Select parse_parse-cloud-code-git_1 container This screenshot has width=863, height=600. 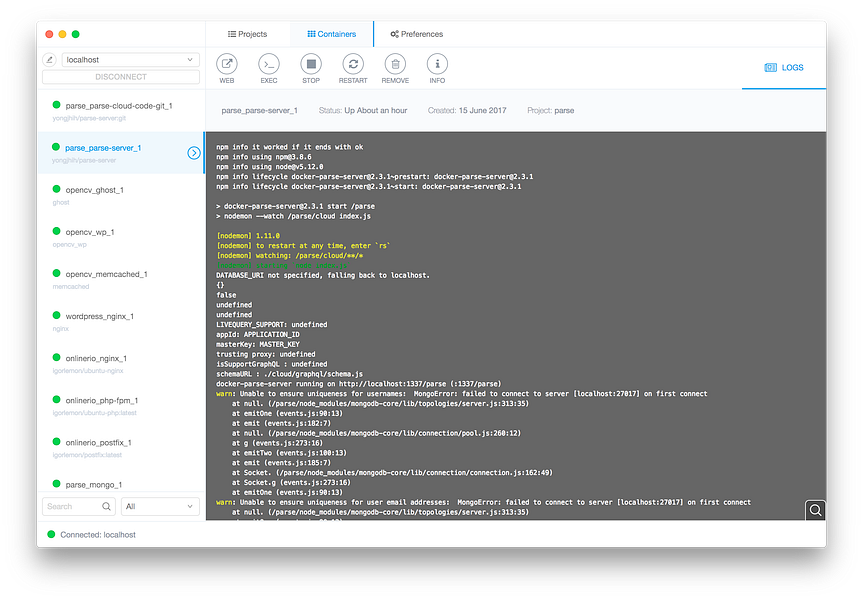pyautogui.click(x=121, y=111)
